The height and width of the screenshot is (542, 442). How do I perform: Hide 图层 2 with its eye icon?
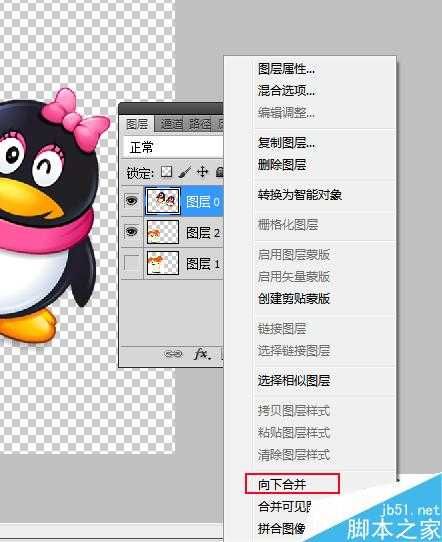coord(131,231)
